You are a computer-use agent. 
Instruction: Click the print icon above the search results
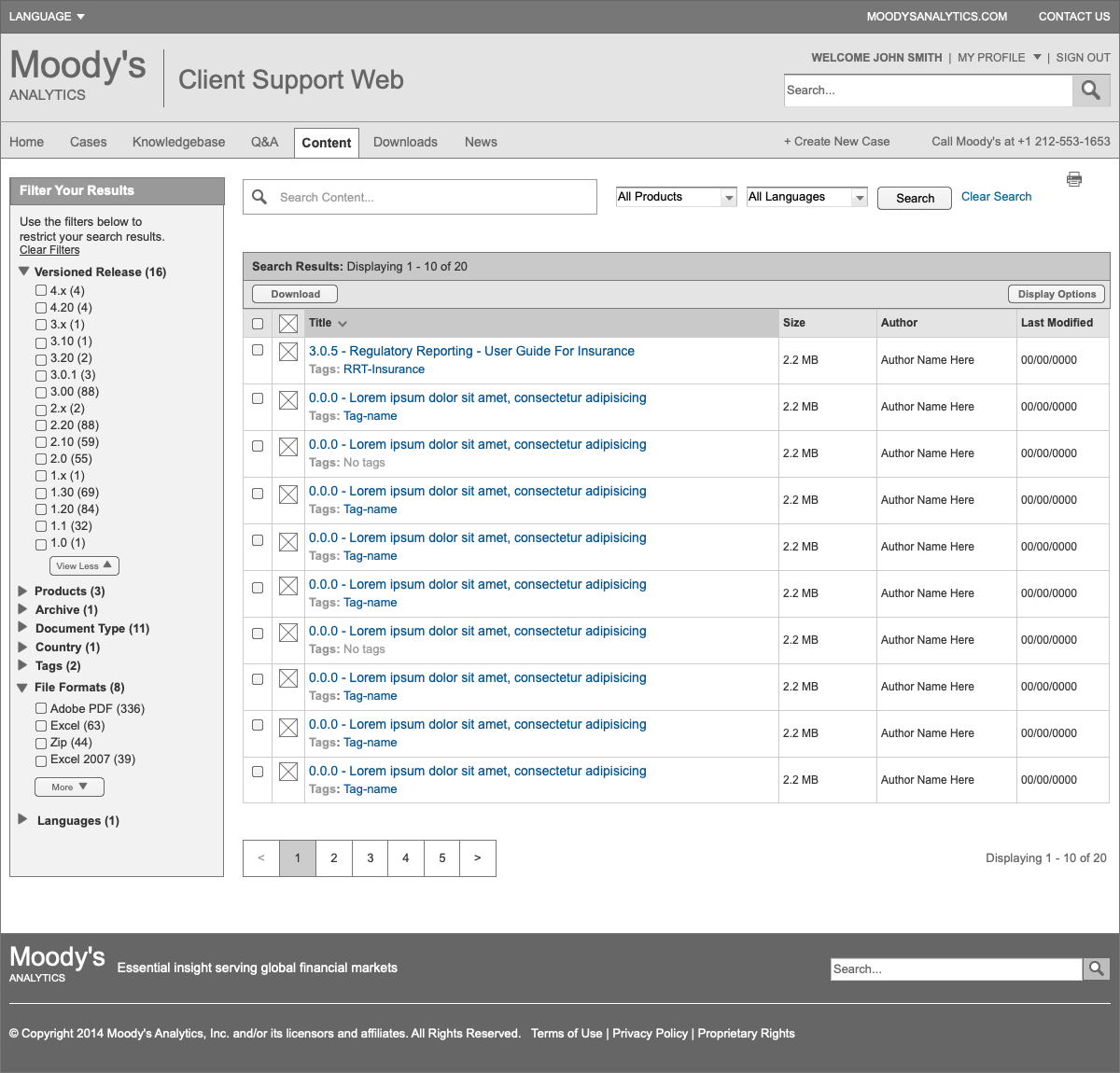1074,178
